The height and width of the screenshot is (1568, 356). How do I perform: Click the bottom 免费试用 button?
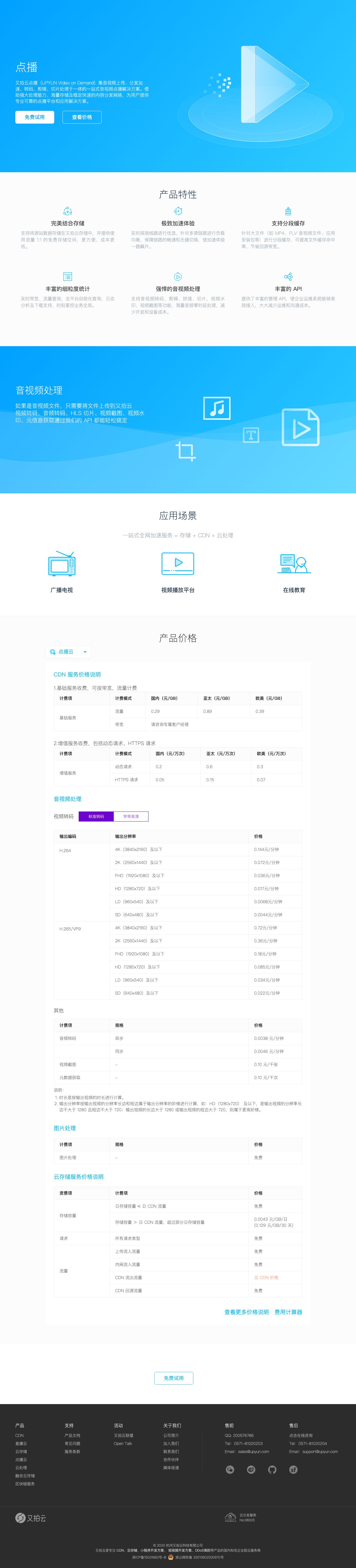(x=174, y=1377)
